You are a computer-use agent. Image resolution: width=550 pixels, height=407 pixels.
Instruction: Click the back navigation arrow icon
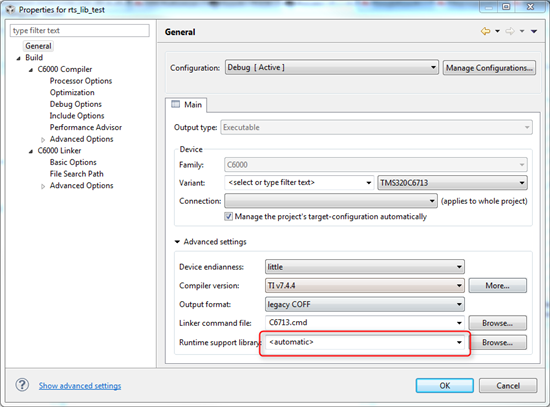[485, 31]
